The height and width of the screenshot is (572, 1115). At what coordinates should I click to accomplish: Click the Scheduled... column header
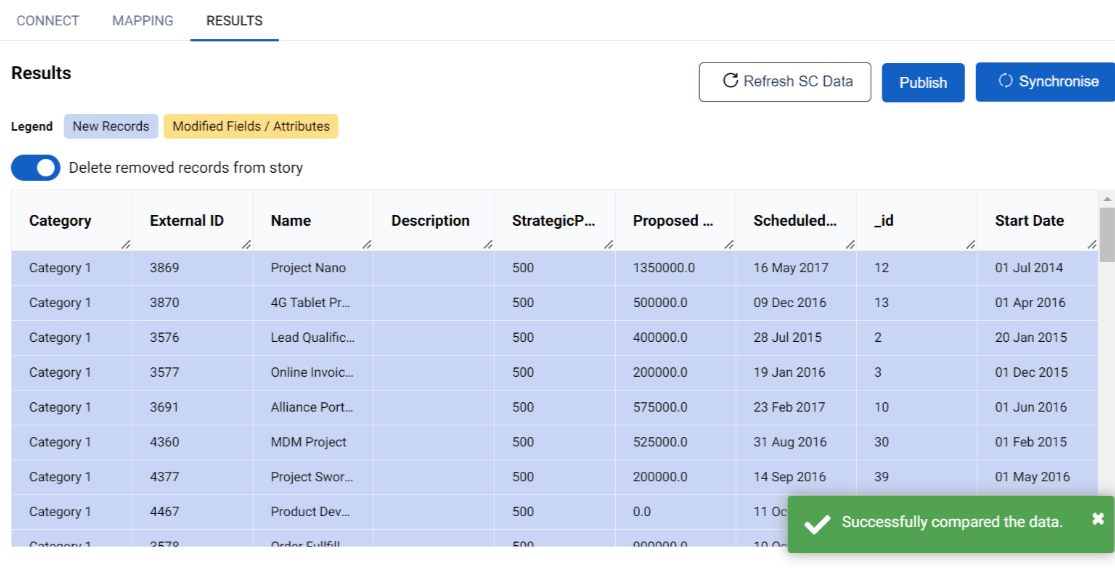point(796,221)
